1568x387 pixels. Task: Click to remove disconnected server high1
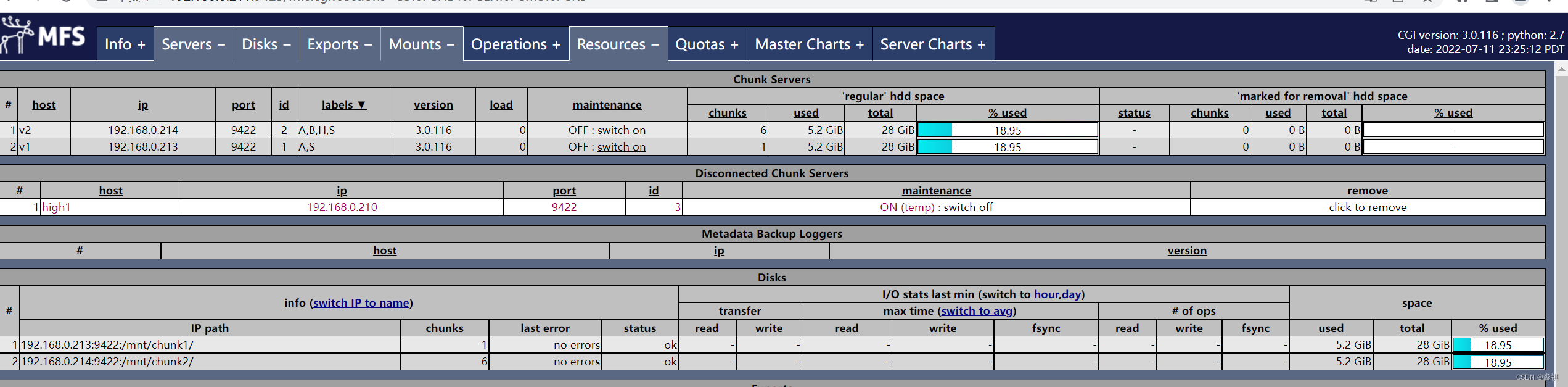coord(1368,207)
